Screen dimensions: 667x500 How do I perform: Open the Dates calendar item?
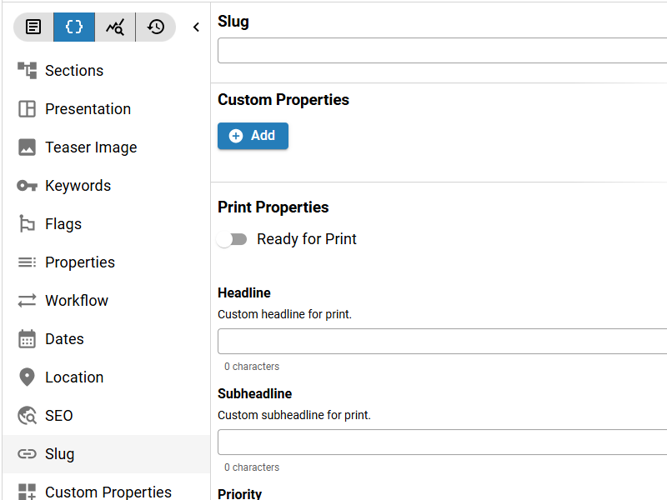coord(64,339)
